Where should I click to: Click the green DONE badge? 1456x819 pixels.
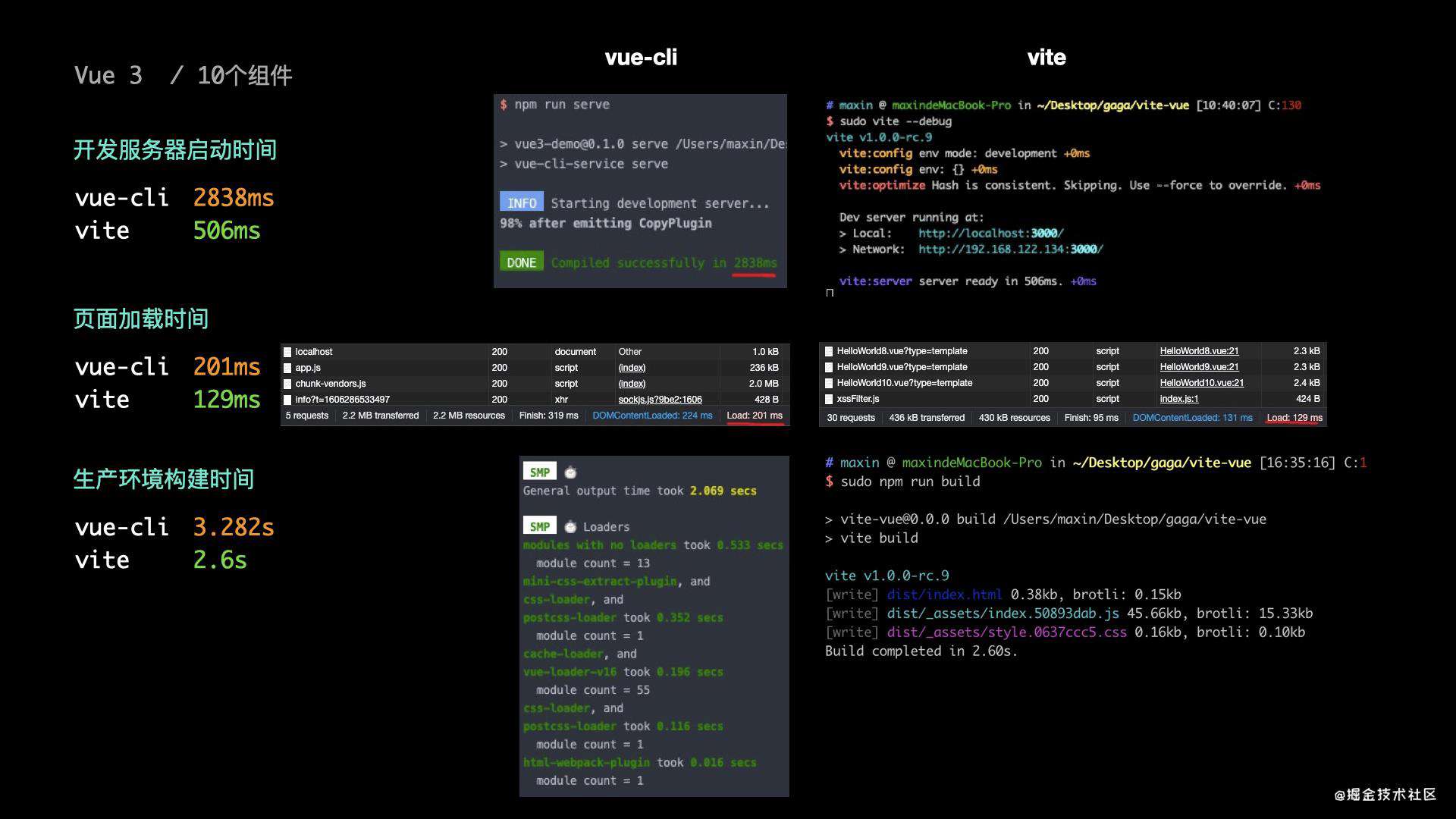(522, 262)
